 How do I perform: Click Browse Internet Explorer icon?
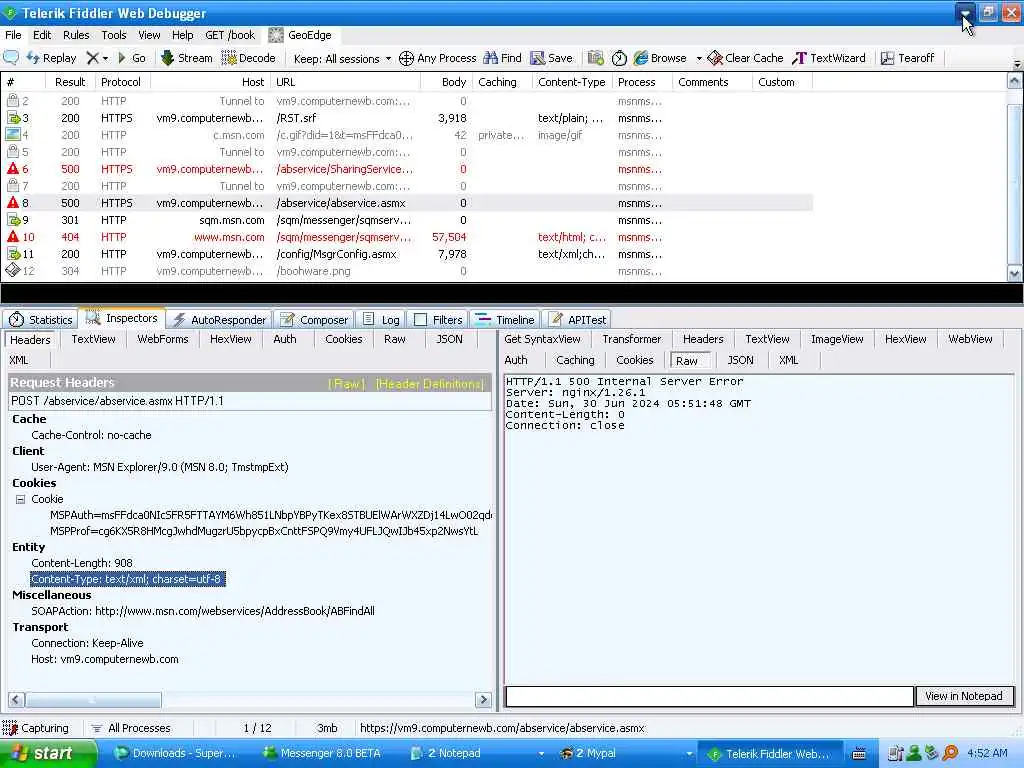pos(641,58)
